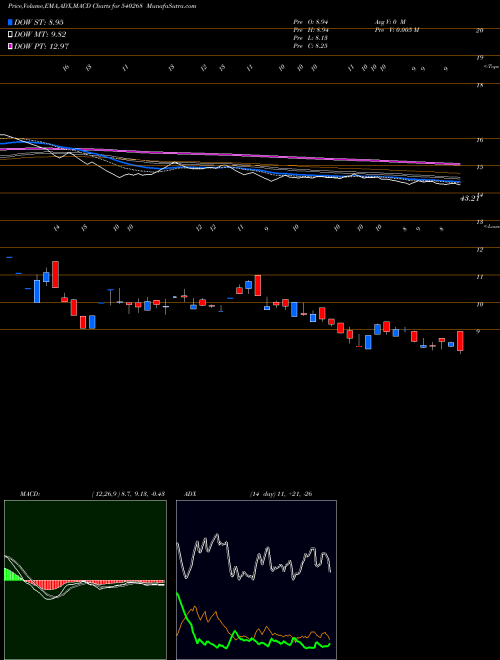Click the 'Pre L: 8.18' value
The height and width of the screenshot is (660, 500).
click(311, 38)
